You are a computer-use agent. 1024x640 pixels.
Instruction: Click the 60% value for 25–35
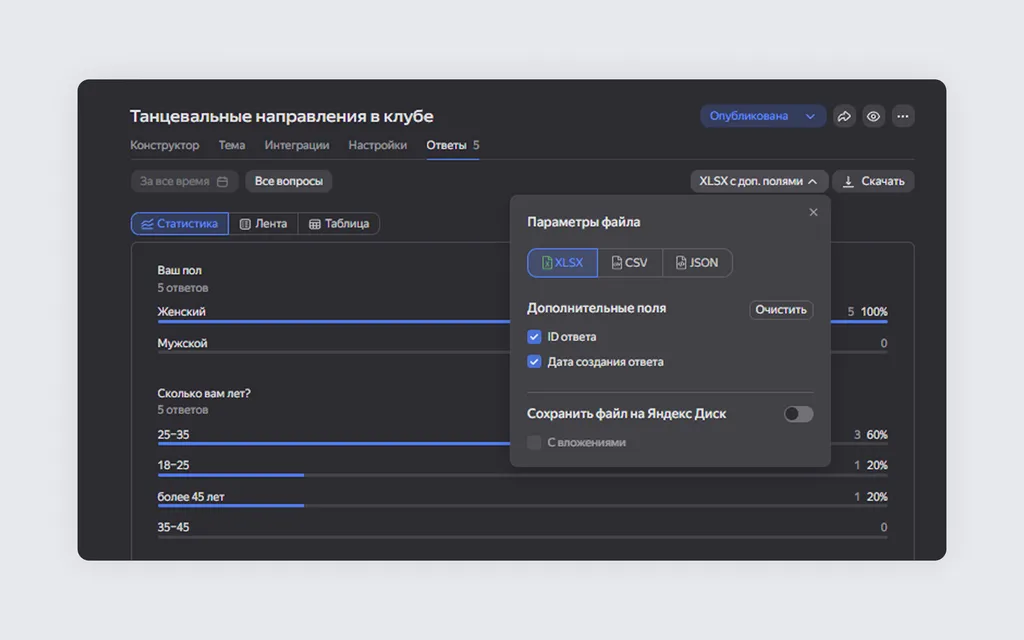pos(876,434)
